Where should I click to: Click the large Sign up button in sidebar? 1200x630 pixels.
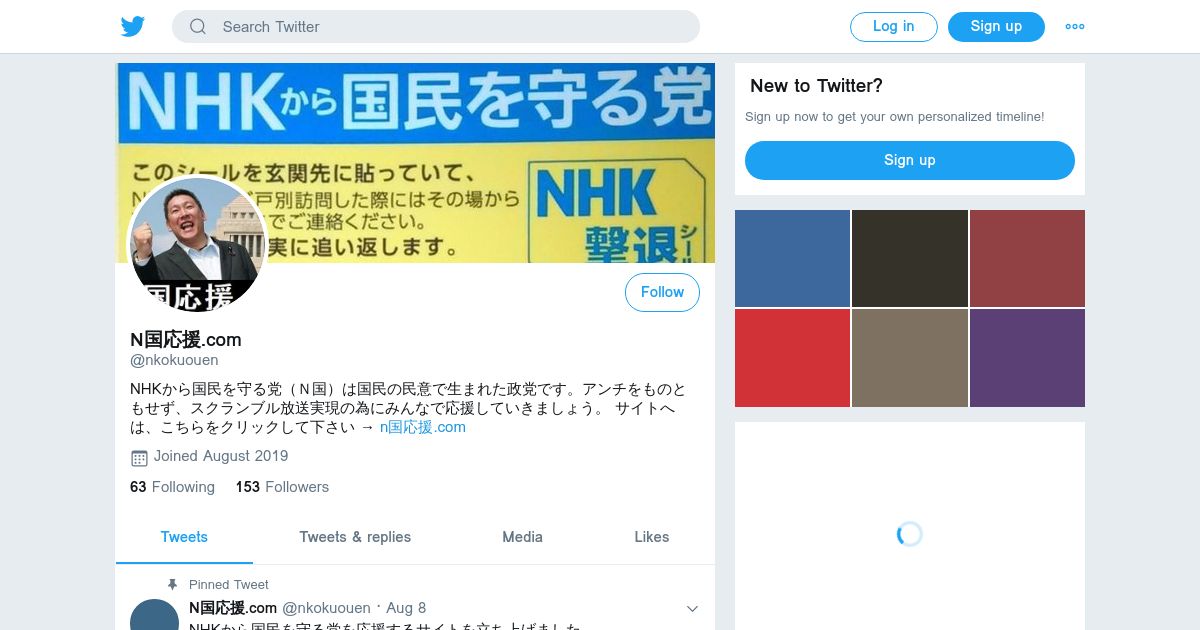[x=910, y=160]
